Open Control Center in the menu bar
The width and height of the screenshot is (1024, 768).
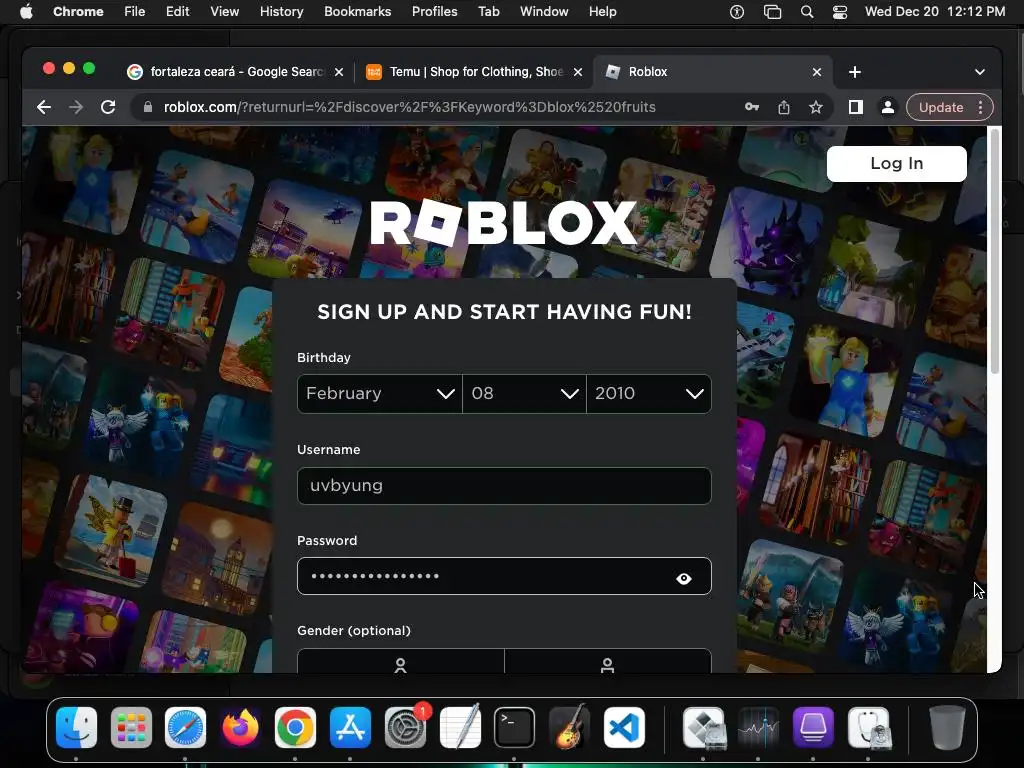click(x=840, y=12)
